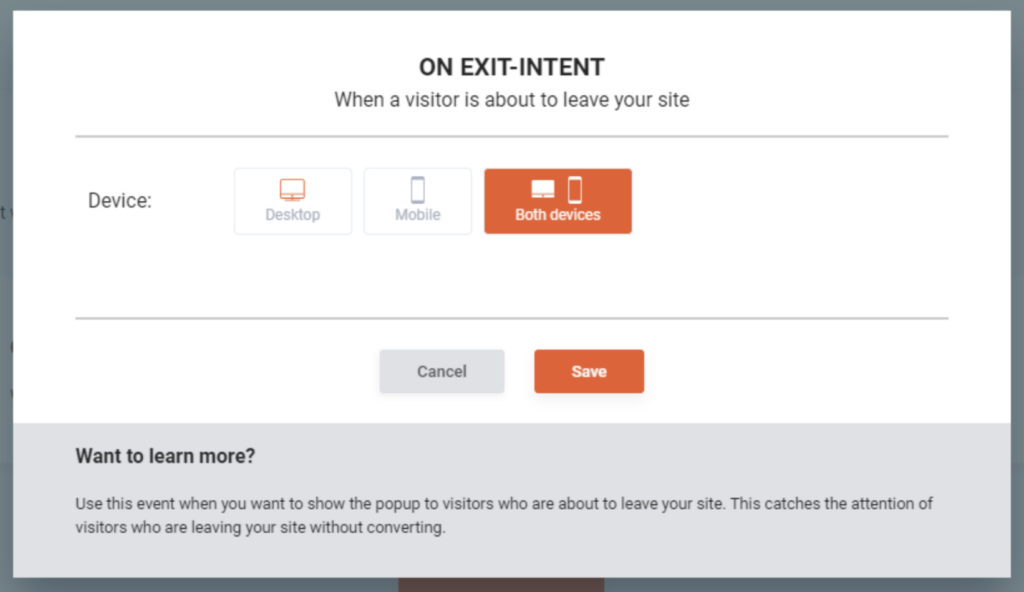Click the phone icon in Both devices
This screenshot has height=592, width=1024.
point(575,190)
